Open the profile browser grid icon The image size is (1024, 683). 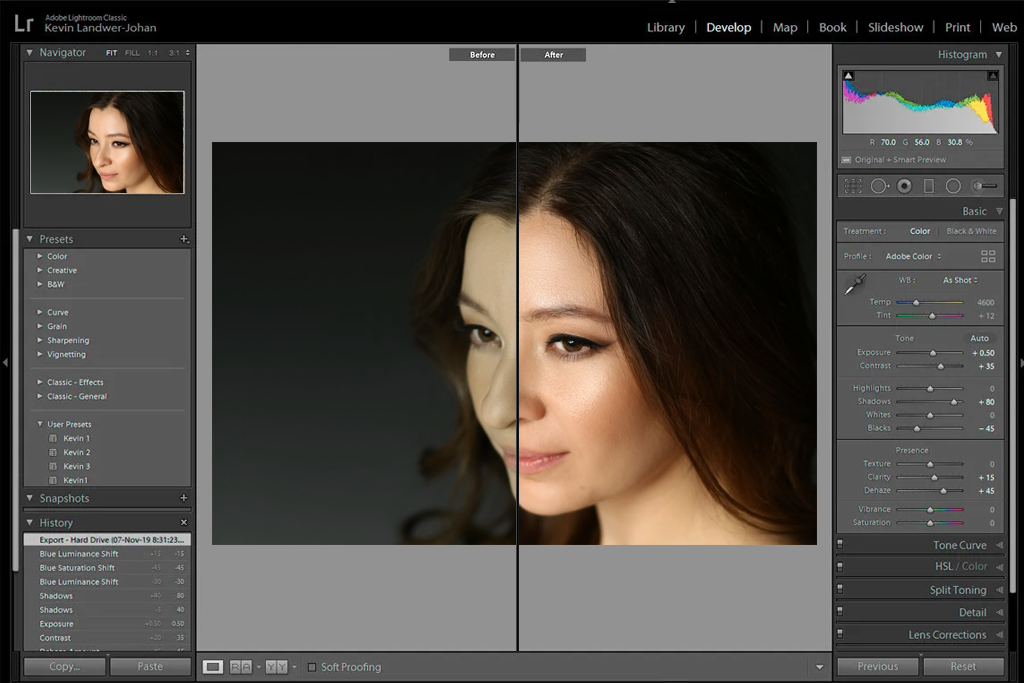[x=988, y=257]
